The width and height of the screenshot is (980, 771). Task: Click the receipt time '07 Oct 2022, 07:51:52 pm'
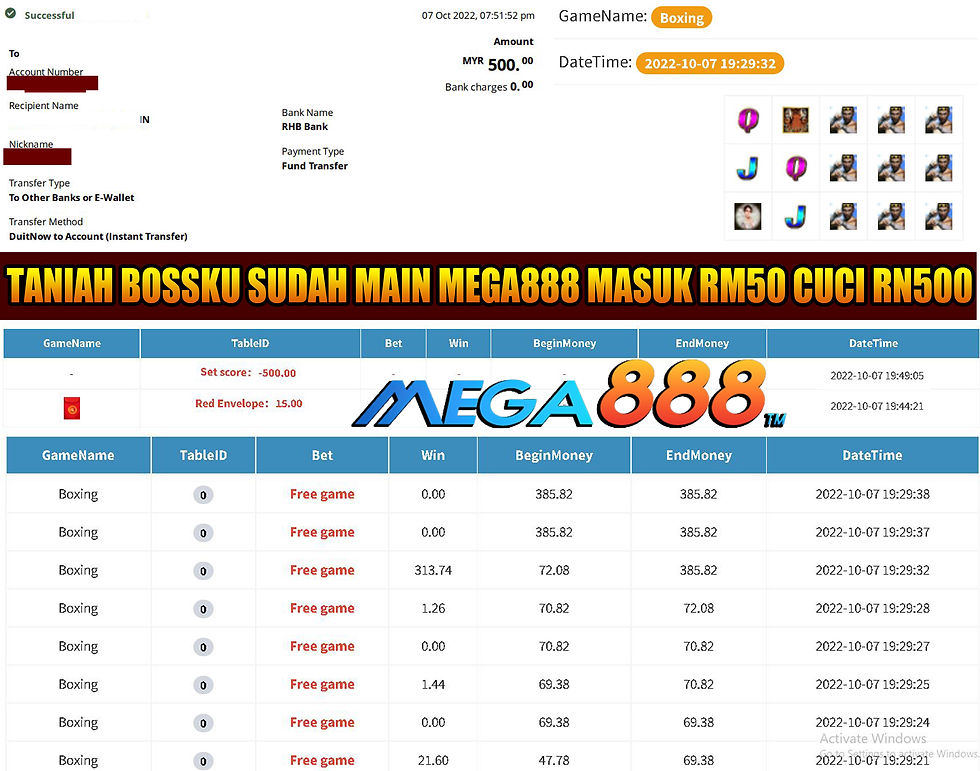click(478, 15)
